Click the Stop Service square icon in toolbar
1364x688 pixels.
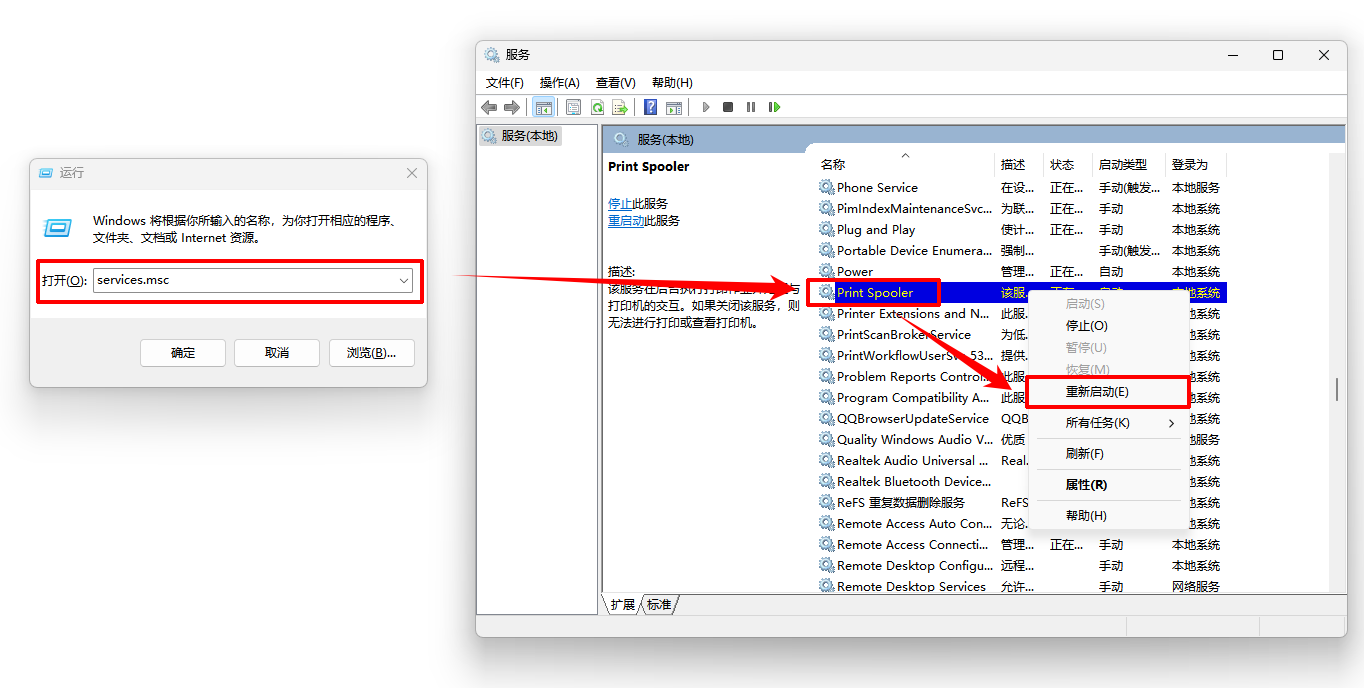tap(728, 107)
